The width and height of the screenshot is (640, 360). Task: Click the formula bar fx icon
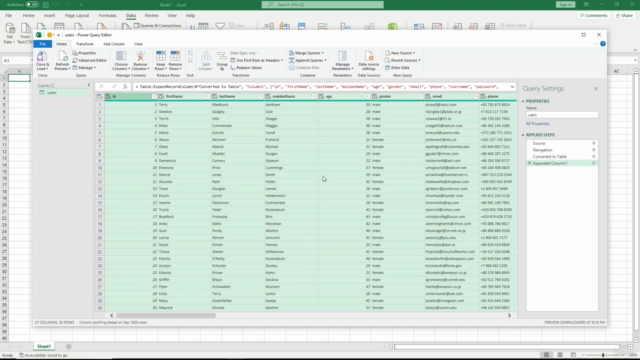(x=125, y=87)
